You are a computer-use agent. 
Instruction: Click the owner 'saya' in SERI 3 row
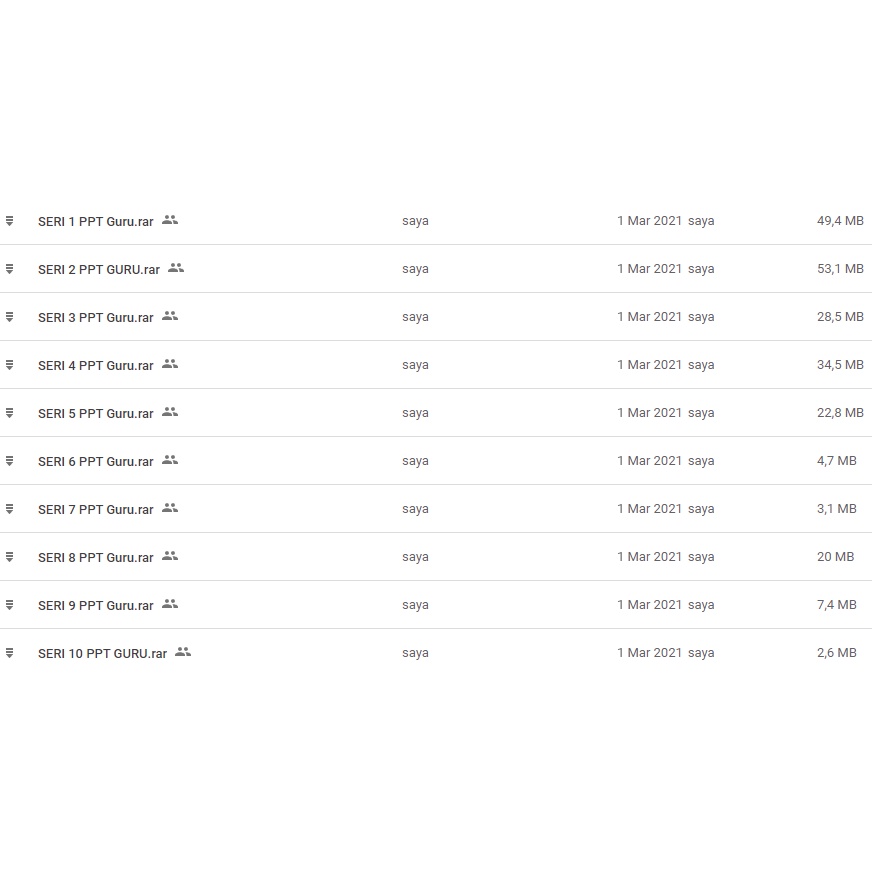pos(415,317)
